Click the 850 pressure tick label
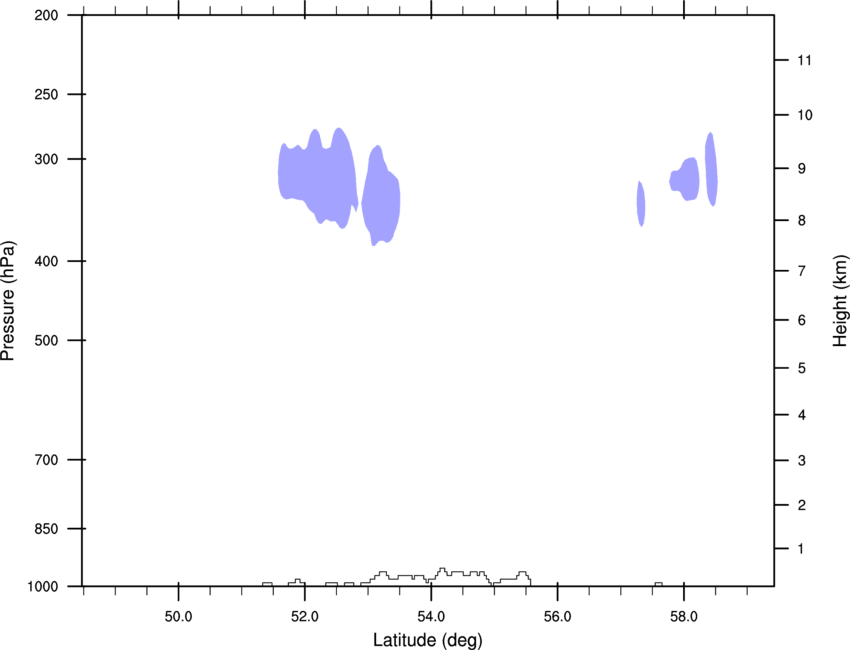Viewport: 850px width, 650px height. coord(46,529)
